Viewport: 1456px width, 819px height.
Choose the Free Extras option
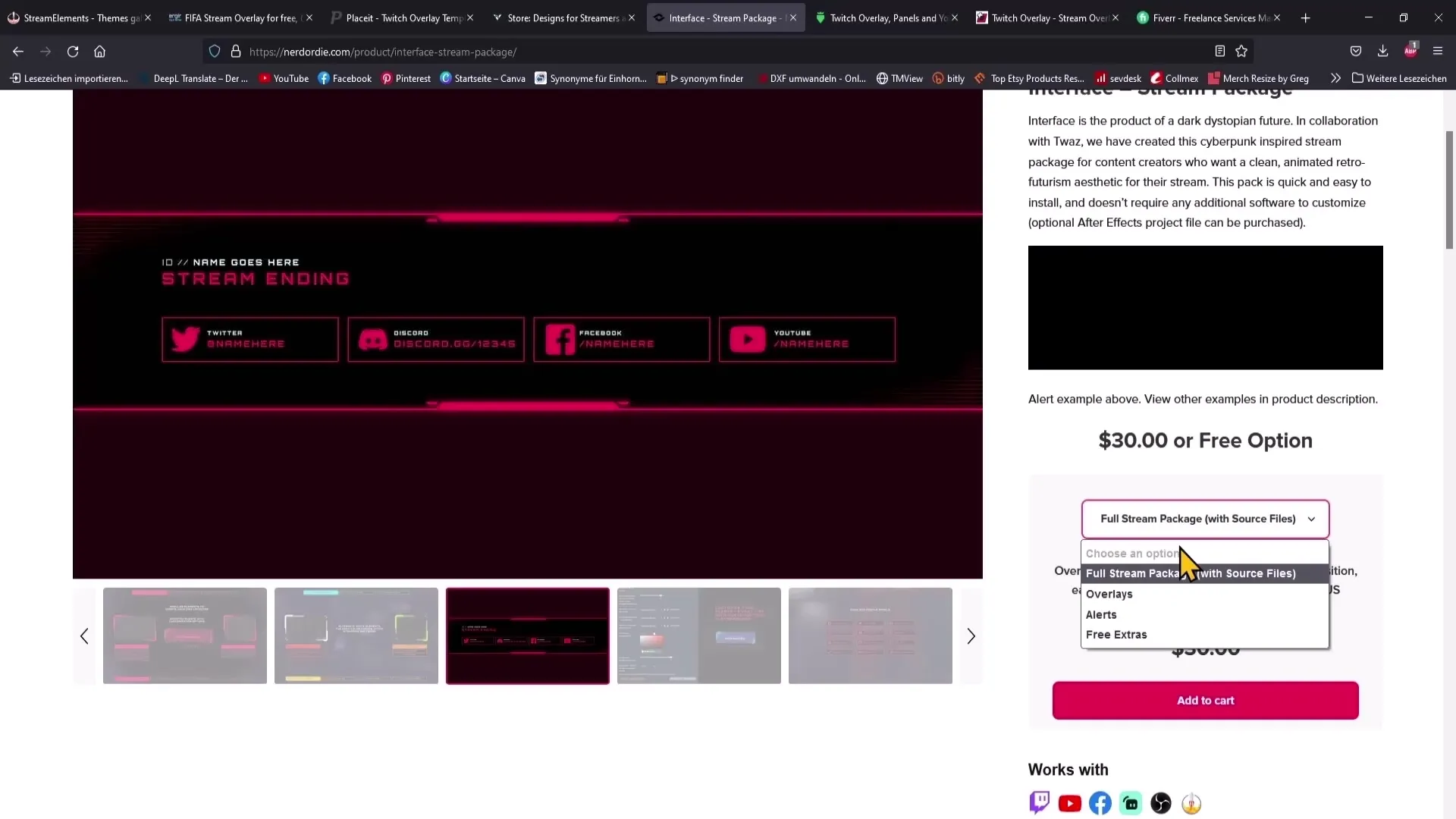tap(1205, 635)
